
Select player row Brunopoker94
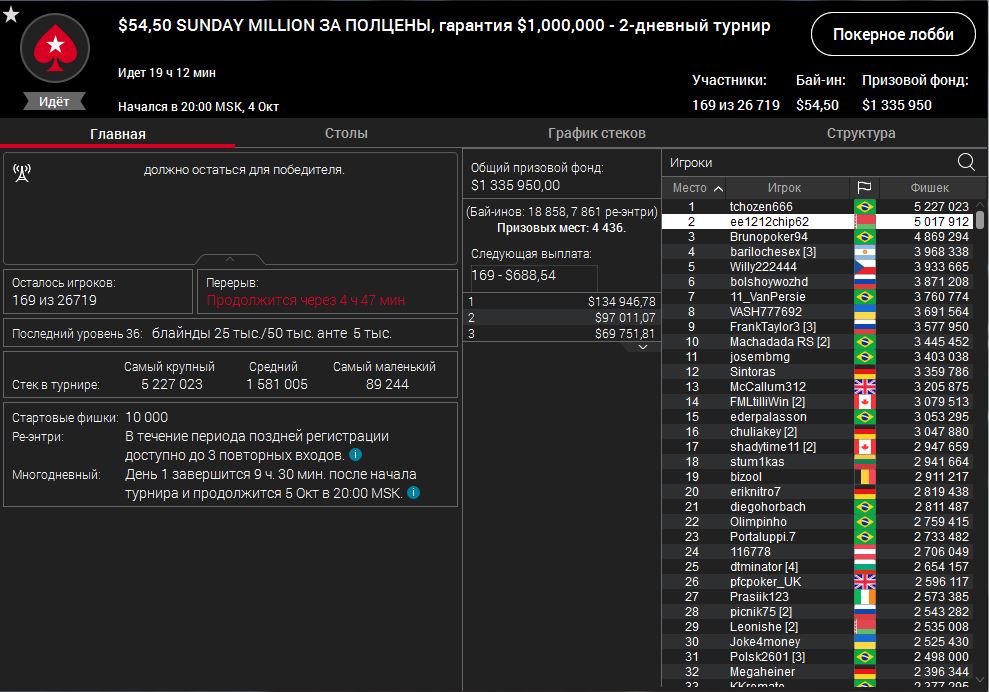818,237
